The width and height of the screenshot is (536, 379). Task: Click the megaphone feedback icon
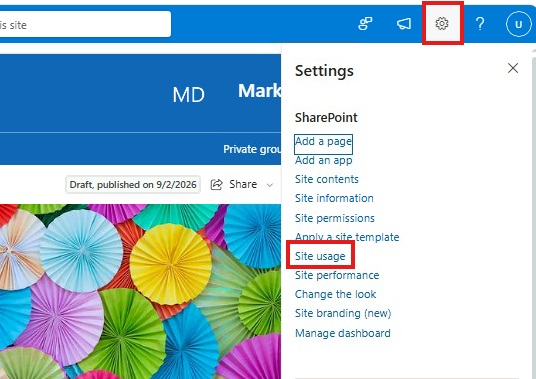404,24
